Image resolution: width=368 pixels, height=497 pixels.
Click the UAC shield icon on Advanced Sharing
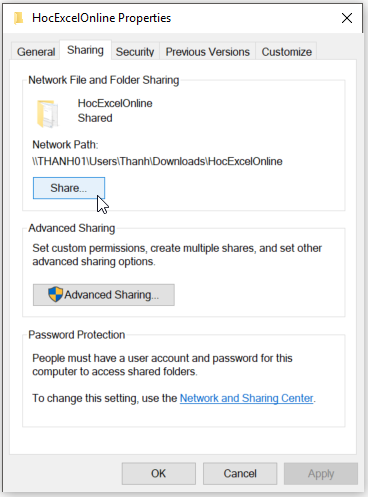tap(55, 294)
